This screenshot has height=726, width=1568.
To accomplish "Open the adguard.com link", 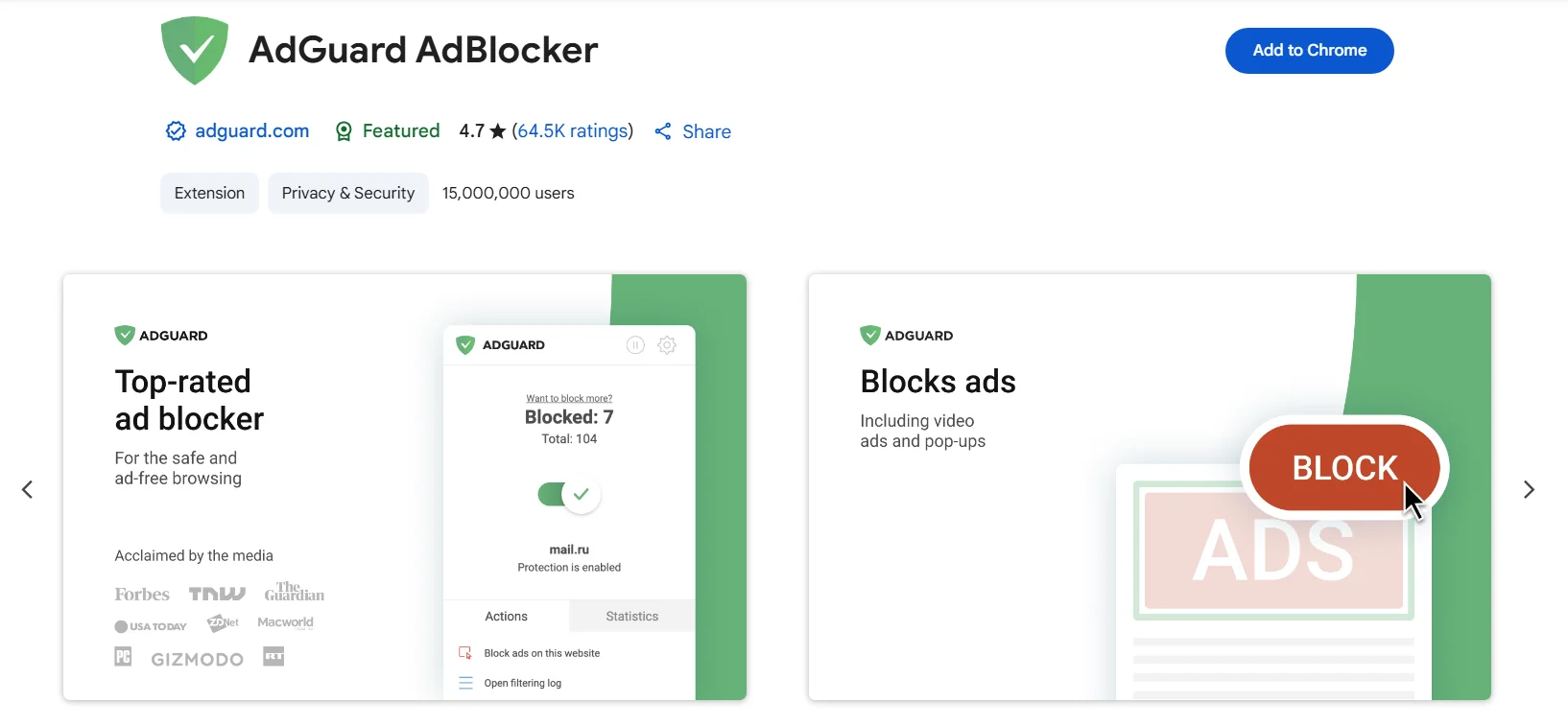I will click(x=251, y=131).
